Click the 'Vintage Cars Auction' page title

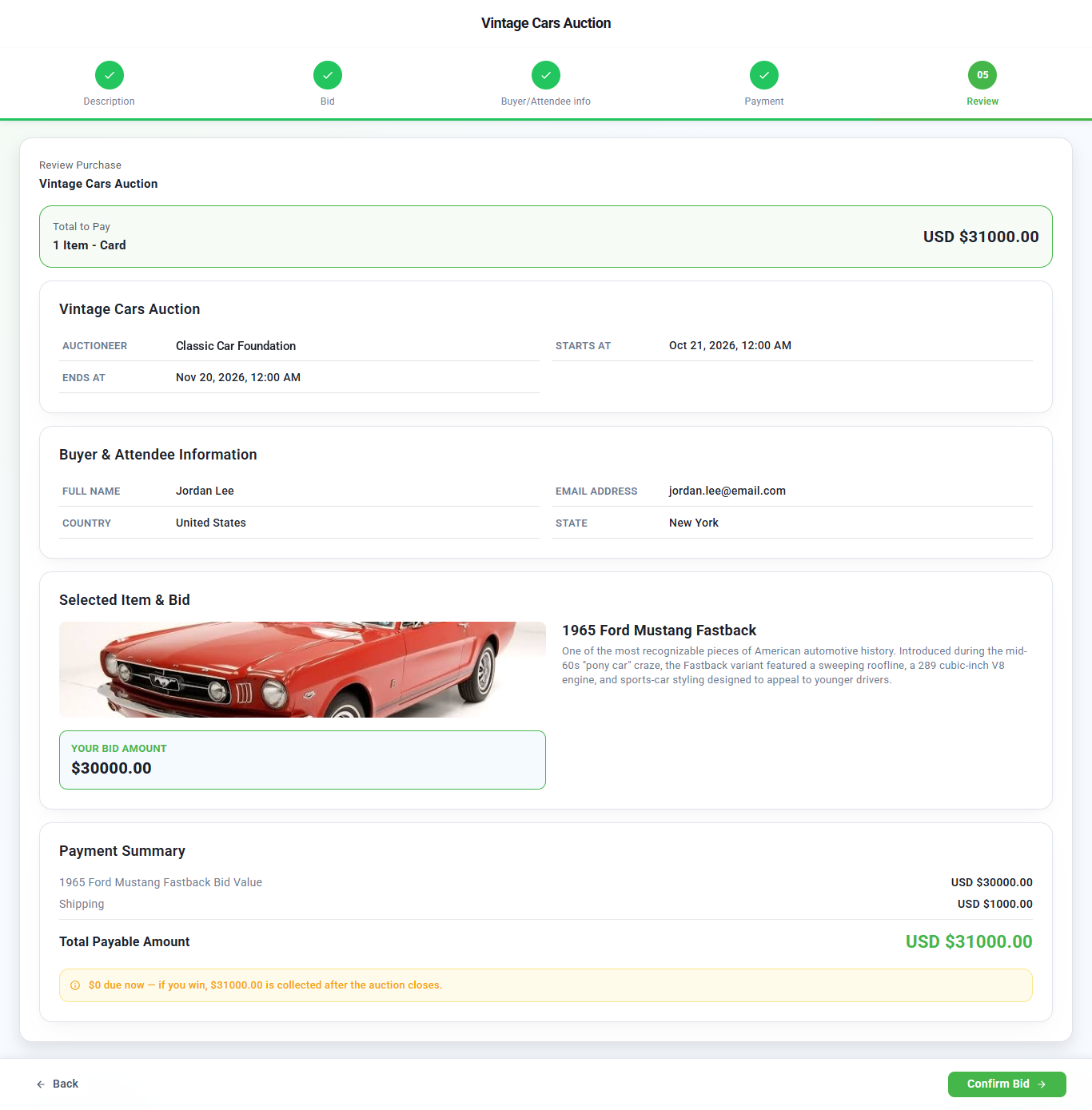(546, 23)
